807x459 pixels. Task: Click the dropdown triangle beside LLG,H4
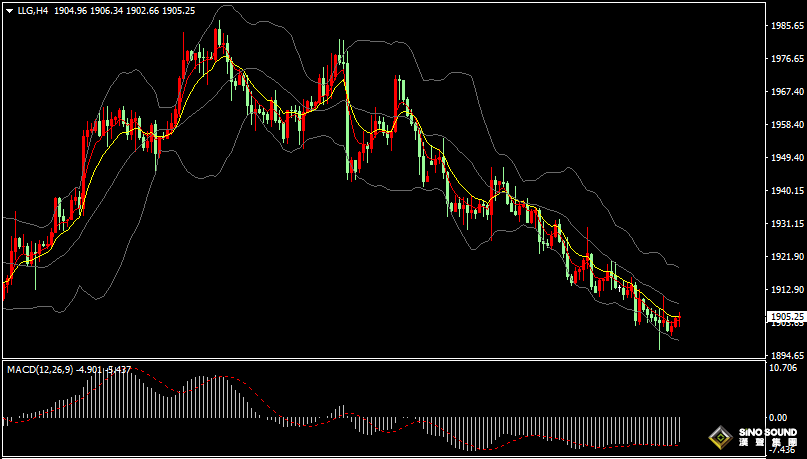(9, 12)
